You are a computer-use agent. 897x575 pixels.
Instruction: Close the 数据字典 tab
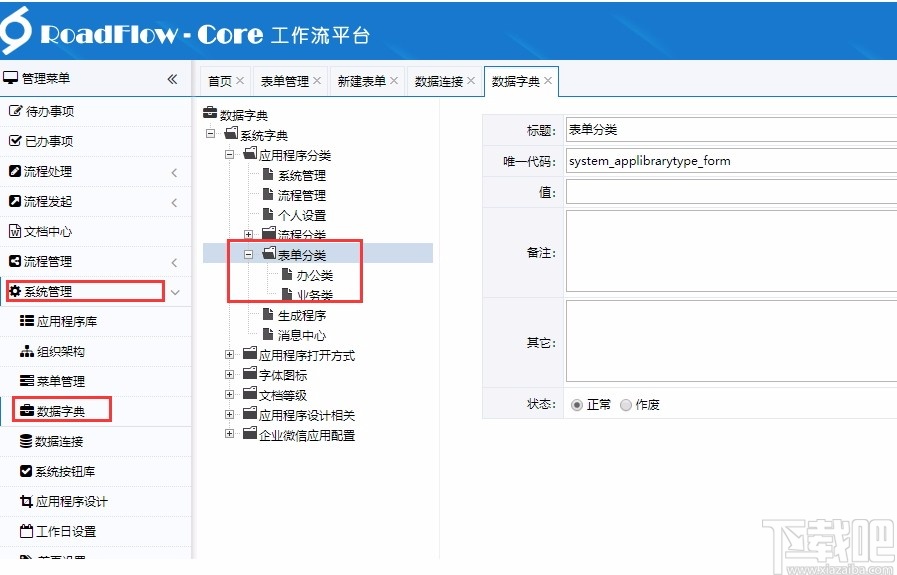(x=548, y=81)
